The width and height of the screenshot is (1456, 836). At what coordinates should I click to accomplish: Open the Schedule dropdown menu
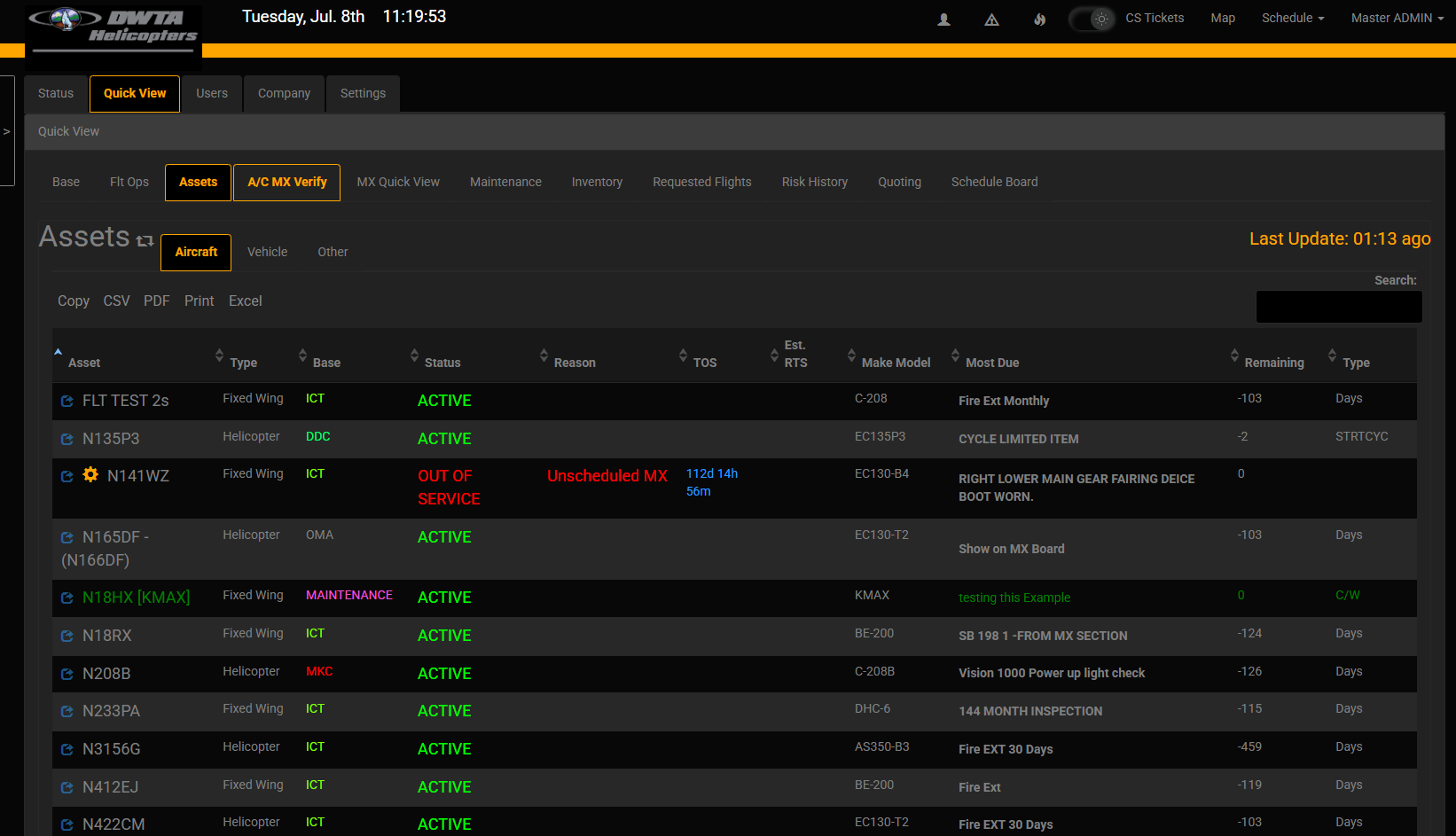pos(1293,19)
